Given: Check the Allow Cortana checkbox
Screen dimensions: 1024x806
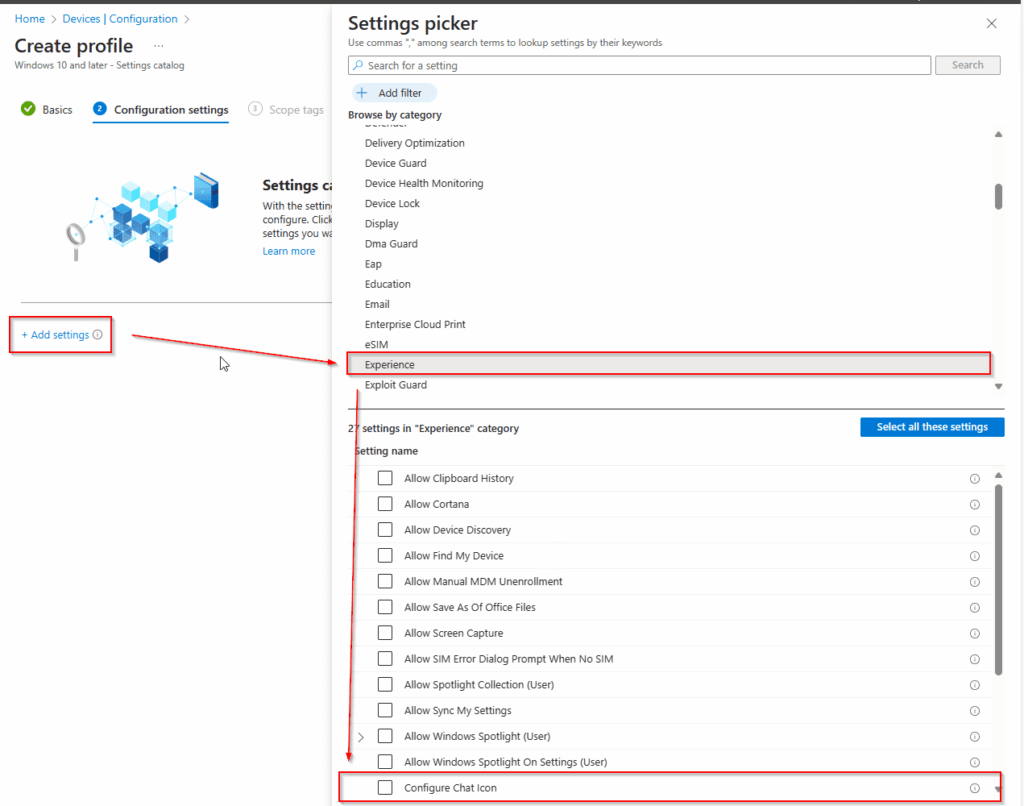Looking at the screenshot, I should pos(385,504).
